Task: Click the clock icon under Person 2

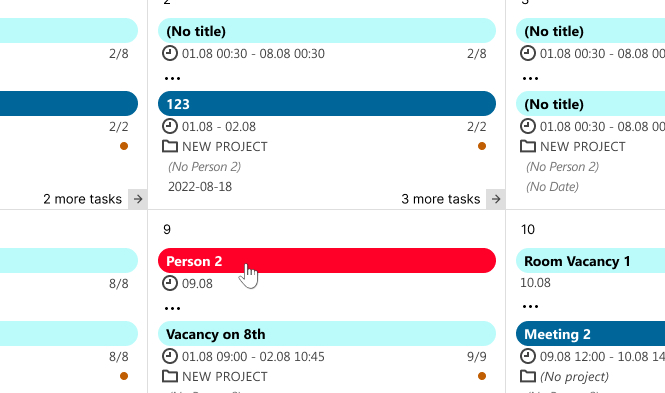Action: (x=170, y=283)
